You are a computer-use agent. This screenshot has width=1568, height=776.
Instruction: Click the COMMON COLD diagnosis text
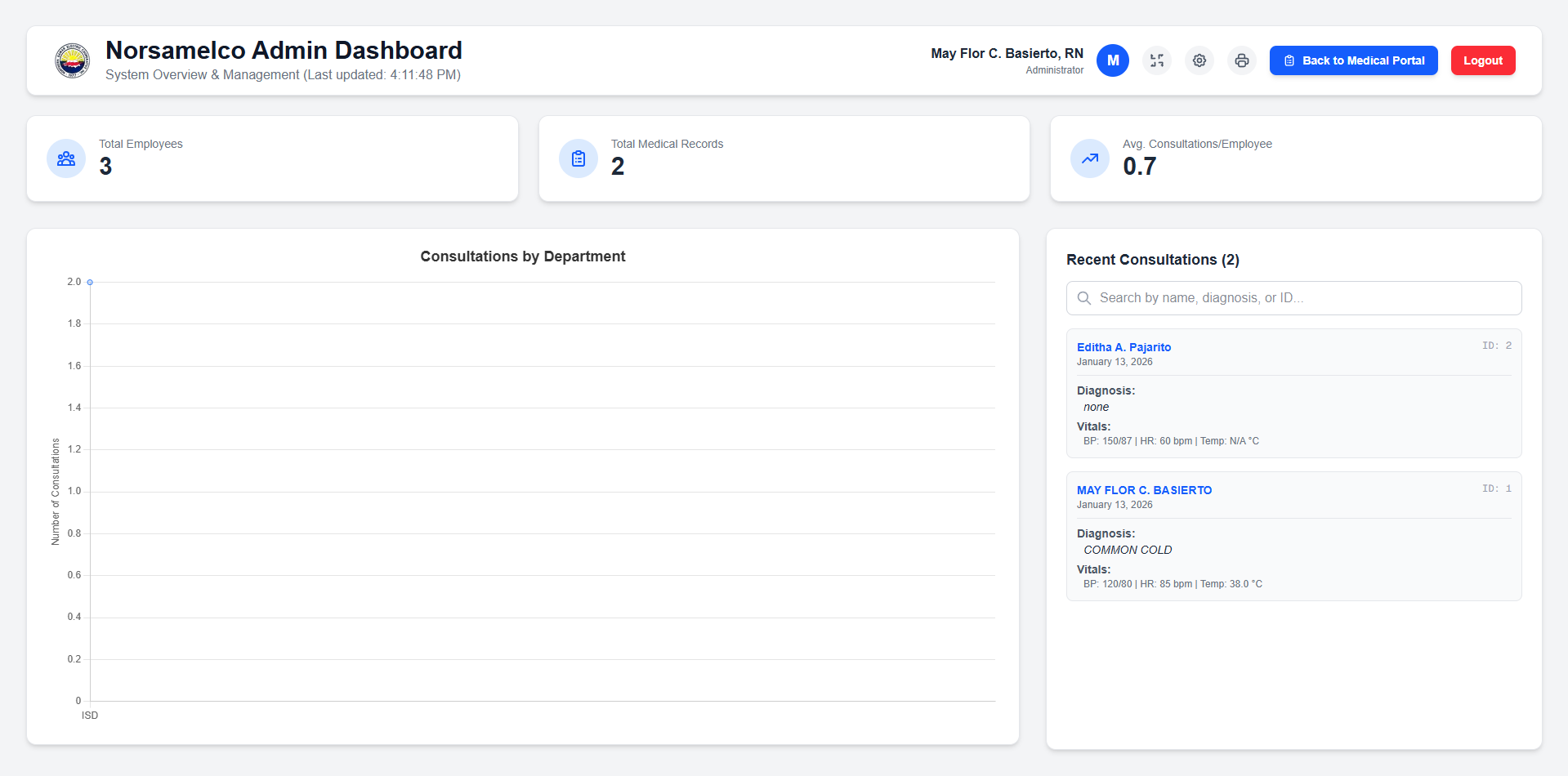point(1128,550)
